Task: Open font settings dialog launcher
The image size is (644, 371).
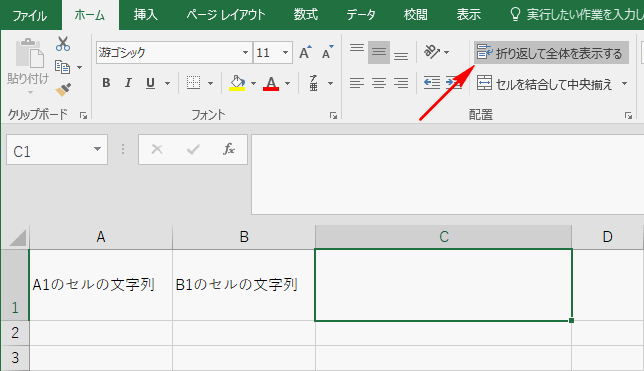Action: pos(333,116)
